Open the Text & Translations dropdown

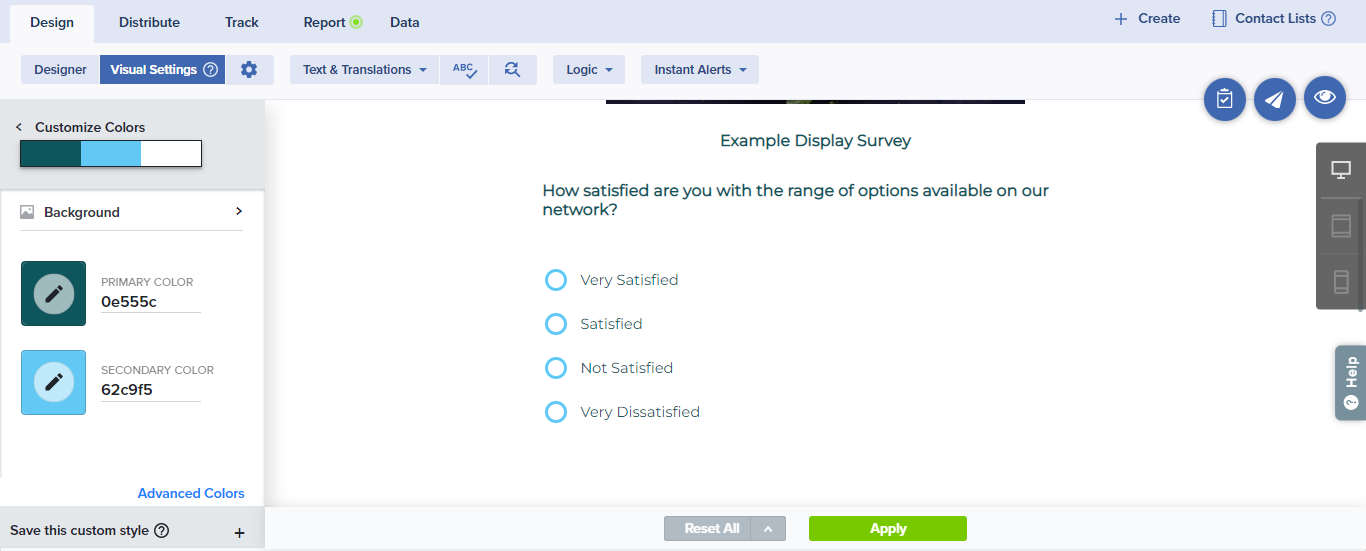pyautogui.click(x=364, y=70)
